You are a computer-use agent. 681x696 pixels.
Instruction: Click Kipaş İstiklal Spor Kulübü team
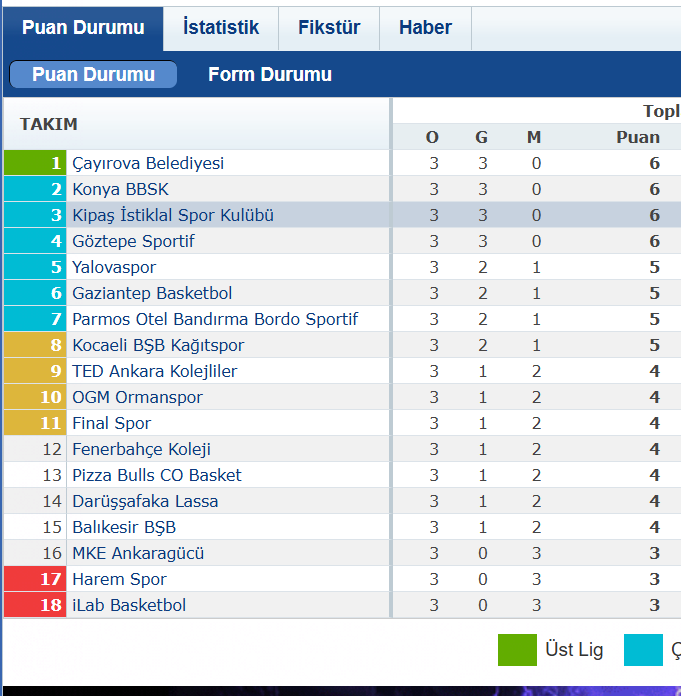[173, 215]
